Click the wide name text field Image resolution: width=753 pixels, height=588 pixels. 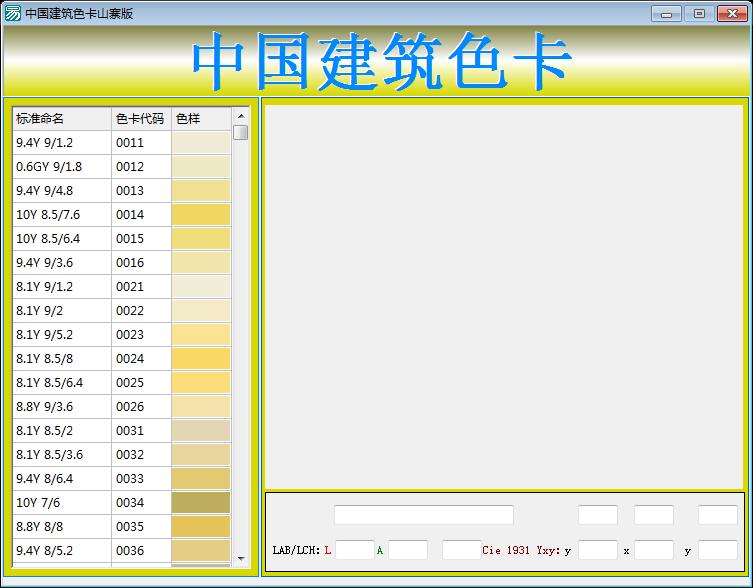pos(424,515)
